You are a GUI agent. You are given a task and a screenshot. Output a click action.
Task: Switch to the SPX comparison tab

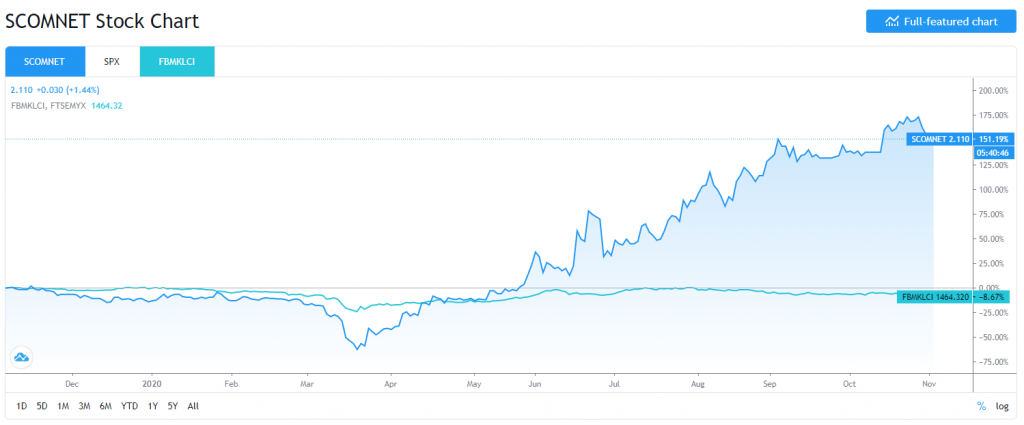[x=112, y=61]
